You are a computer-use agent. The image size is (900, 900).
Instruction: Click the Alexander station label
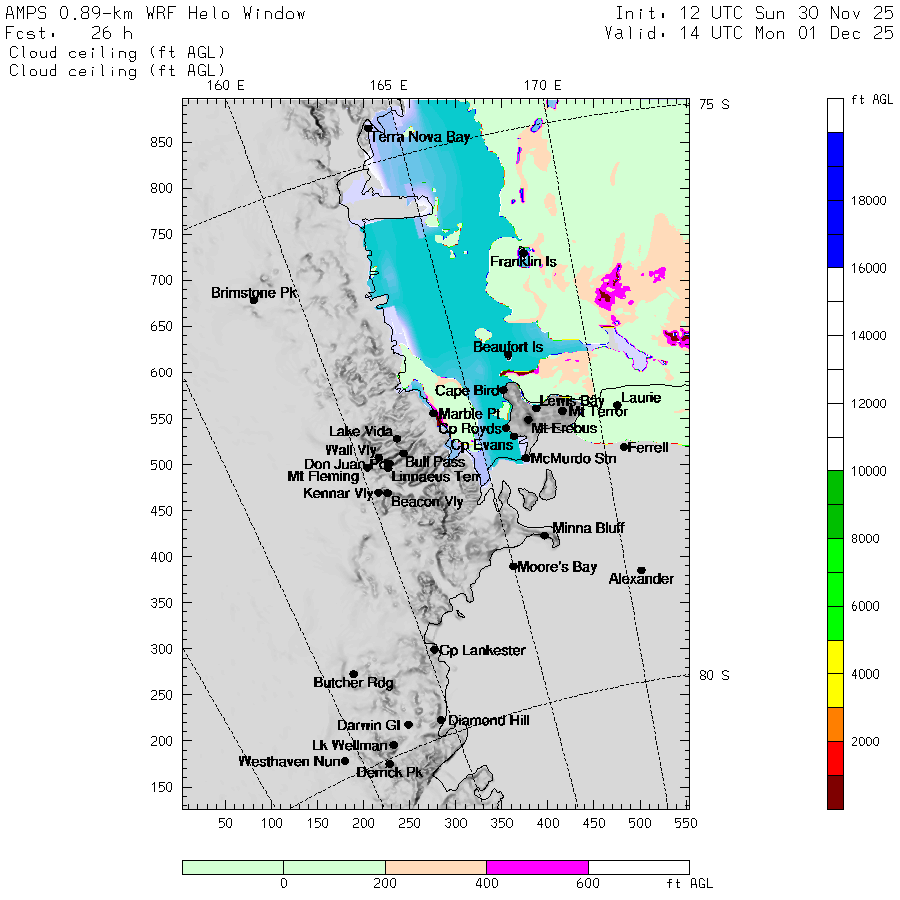(641, 579)
